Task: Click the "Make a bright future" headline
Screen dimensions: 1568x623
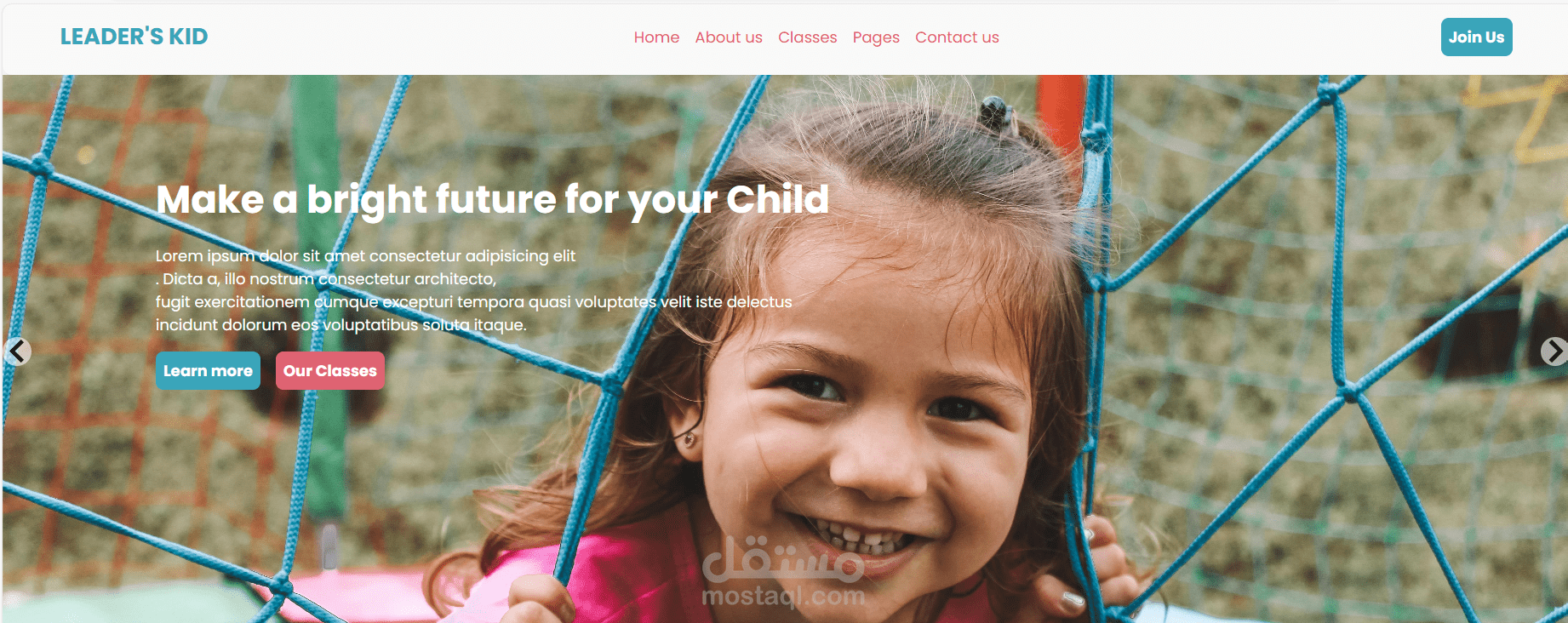Action: [492, 200]
